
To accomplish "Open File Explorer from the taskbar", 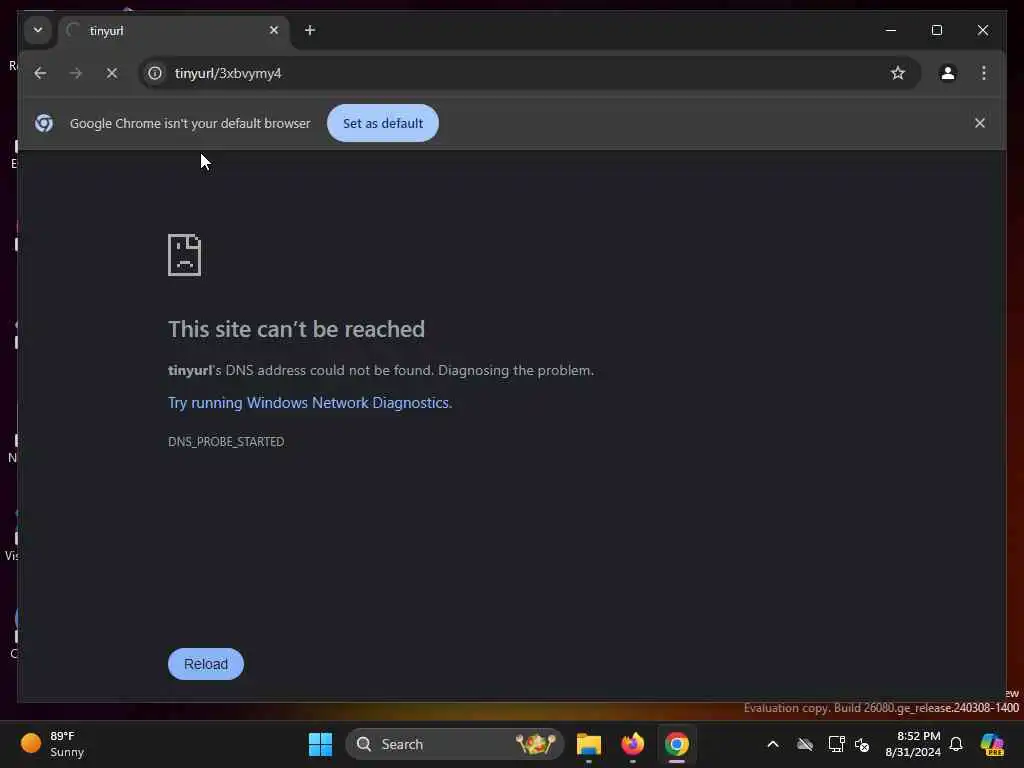I will (x=588, y=744).
